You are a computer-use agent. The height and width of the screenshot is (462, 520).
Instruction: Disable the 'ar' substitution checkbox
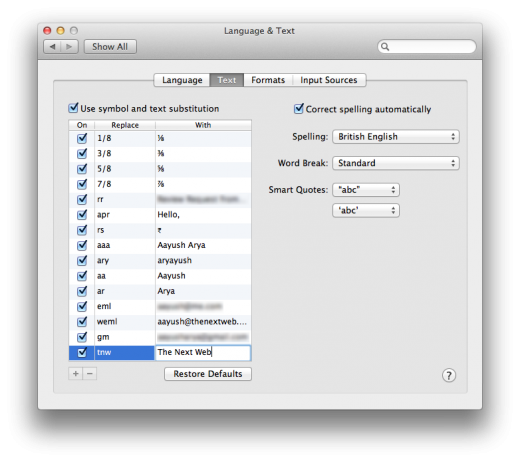(82, 291)
